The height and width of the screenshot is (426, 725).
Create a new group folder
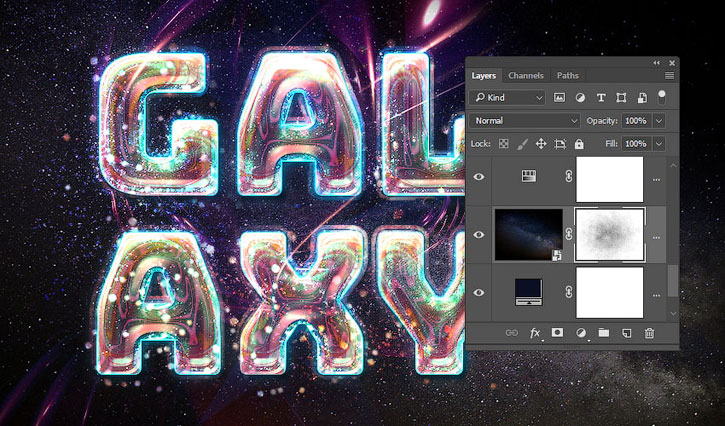(x=603, y=333)
